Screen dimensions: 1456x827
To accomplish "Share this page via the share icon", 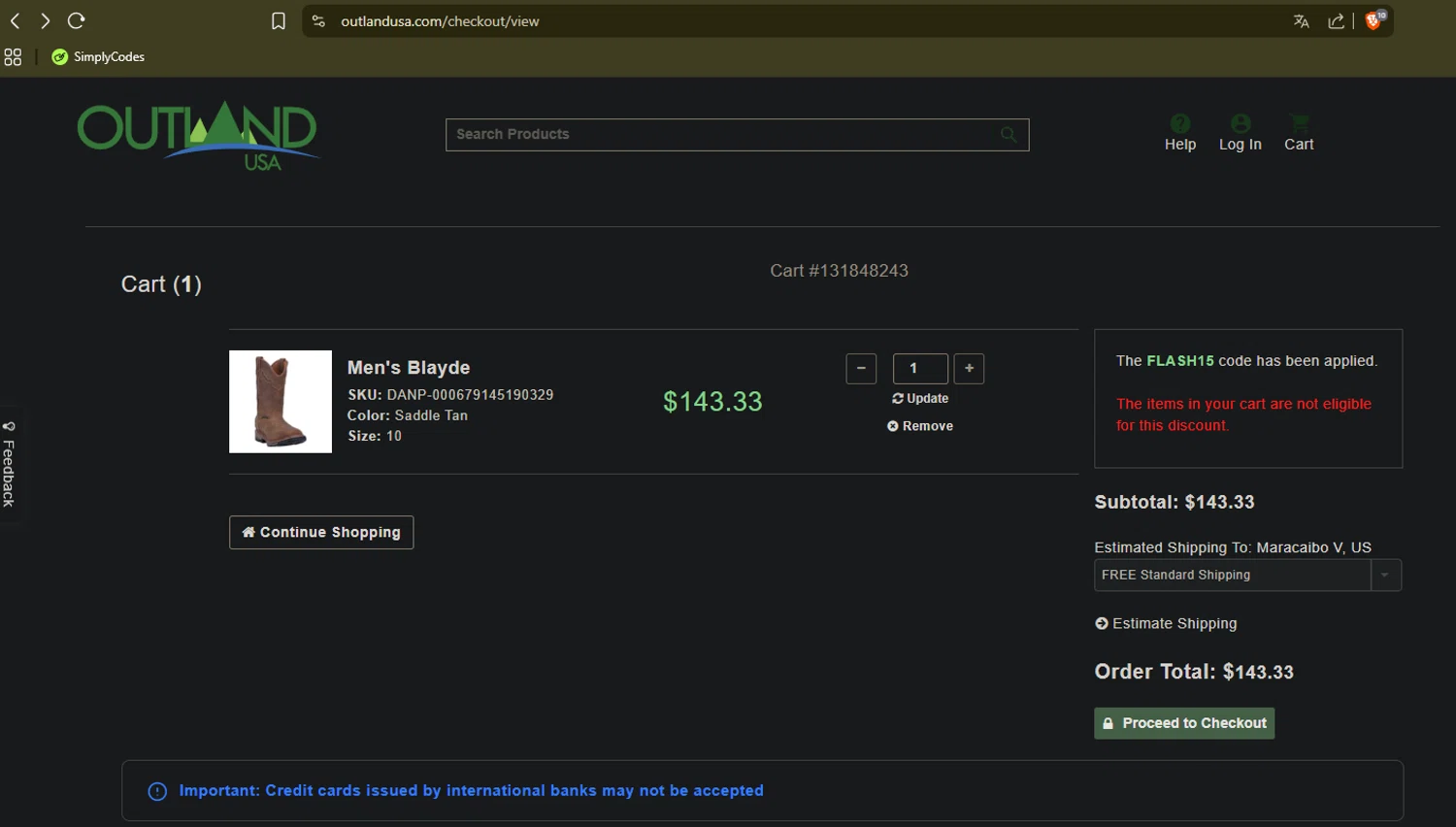I will [x=1337, y=21].
